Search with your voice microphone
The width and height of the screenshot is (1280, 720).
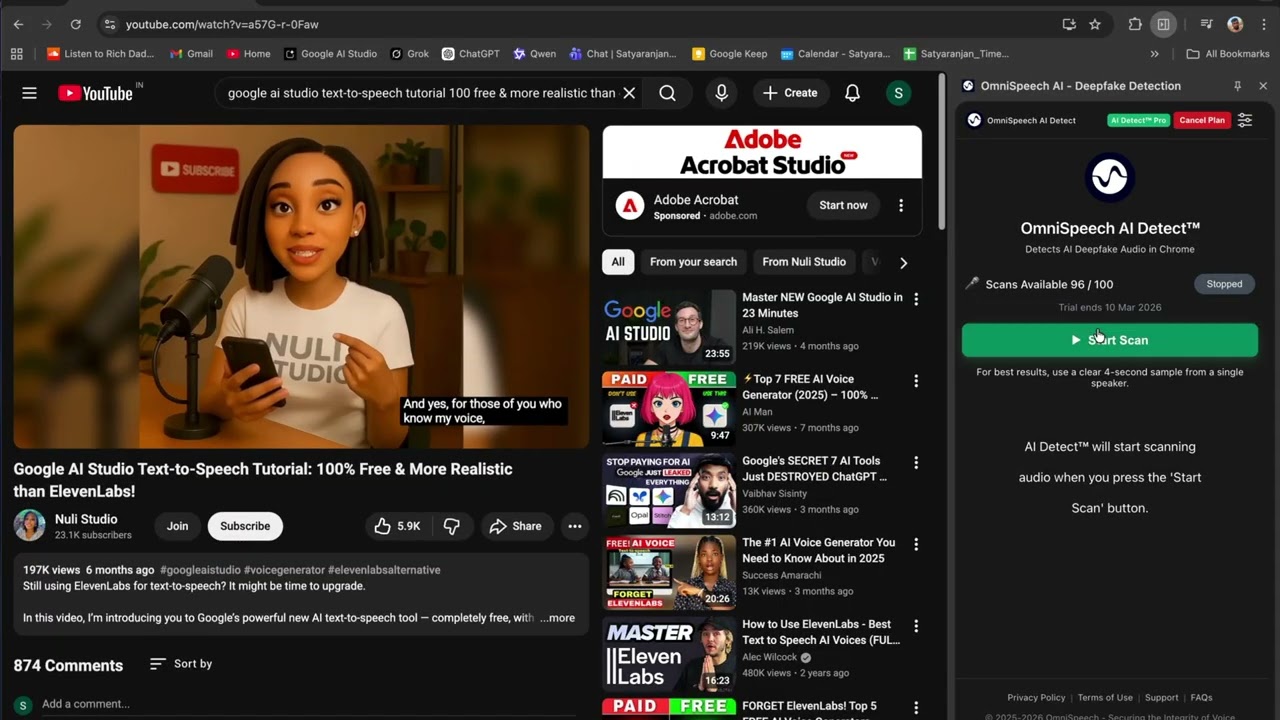[x=721, y=93]
